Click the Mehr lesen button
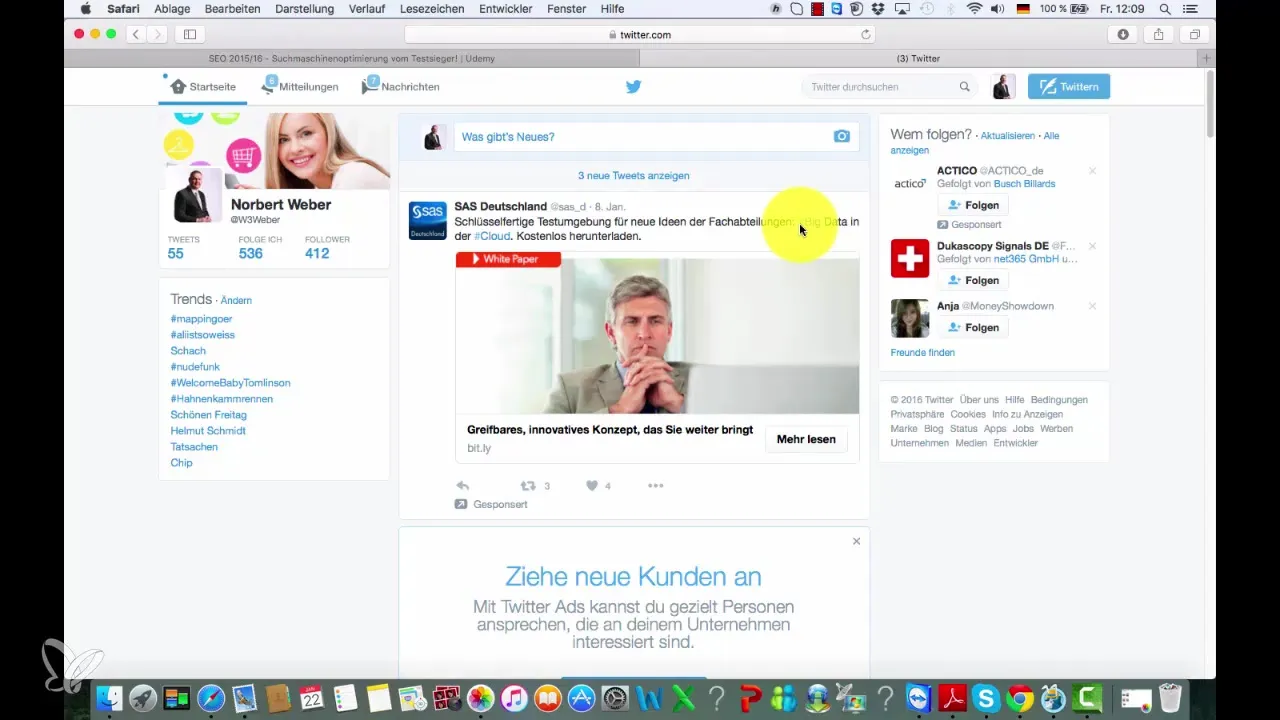The height and width of the screenshot is (720, 1280). pos(806,440)
